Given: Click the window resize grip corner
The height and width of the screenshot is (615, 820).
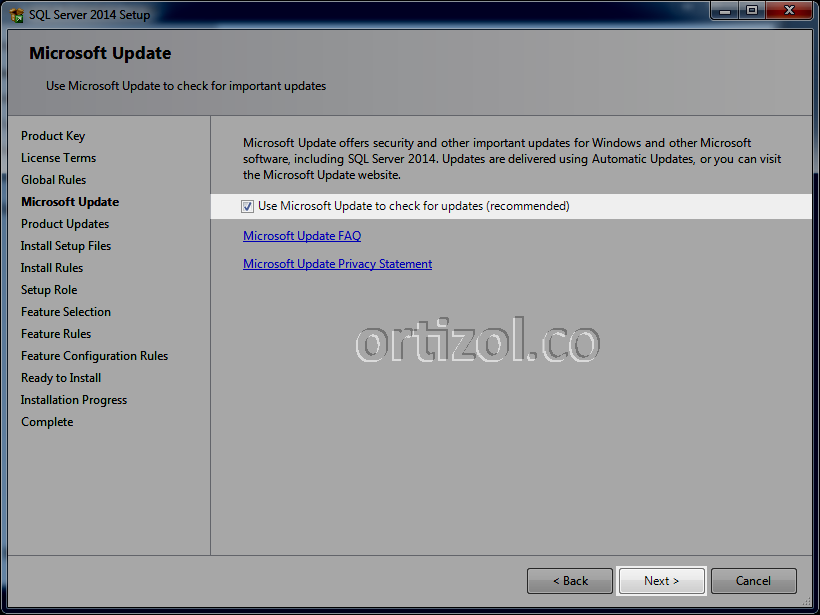Looking at the screenshot, I should pos(806,602).
